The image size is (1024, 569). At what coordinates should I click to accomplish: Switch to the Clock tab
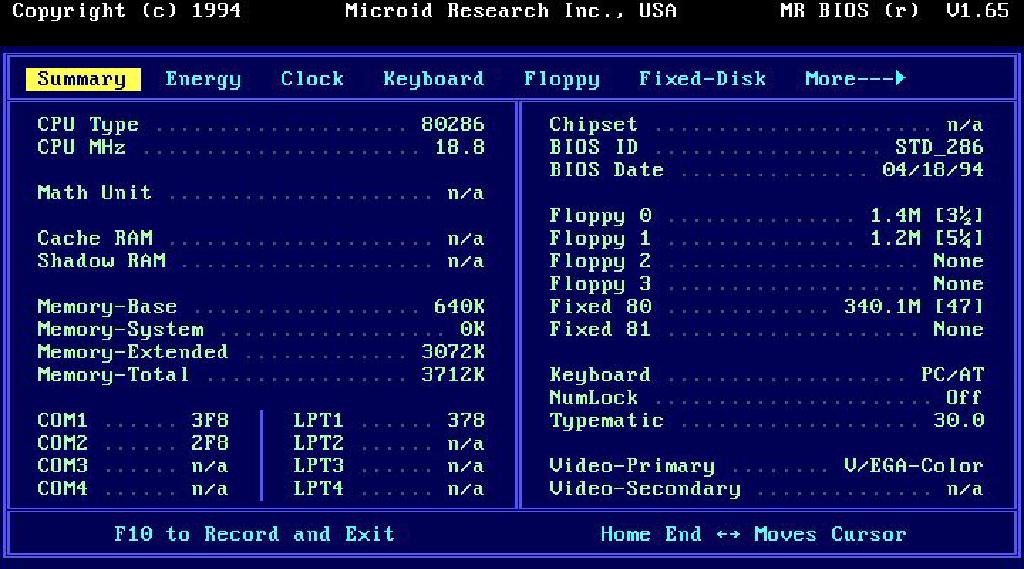point(312,78)
